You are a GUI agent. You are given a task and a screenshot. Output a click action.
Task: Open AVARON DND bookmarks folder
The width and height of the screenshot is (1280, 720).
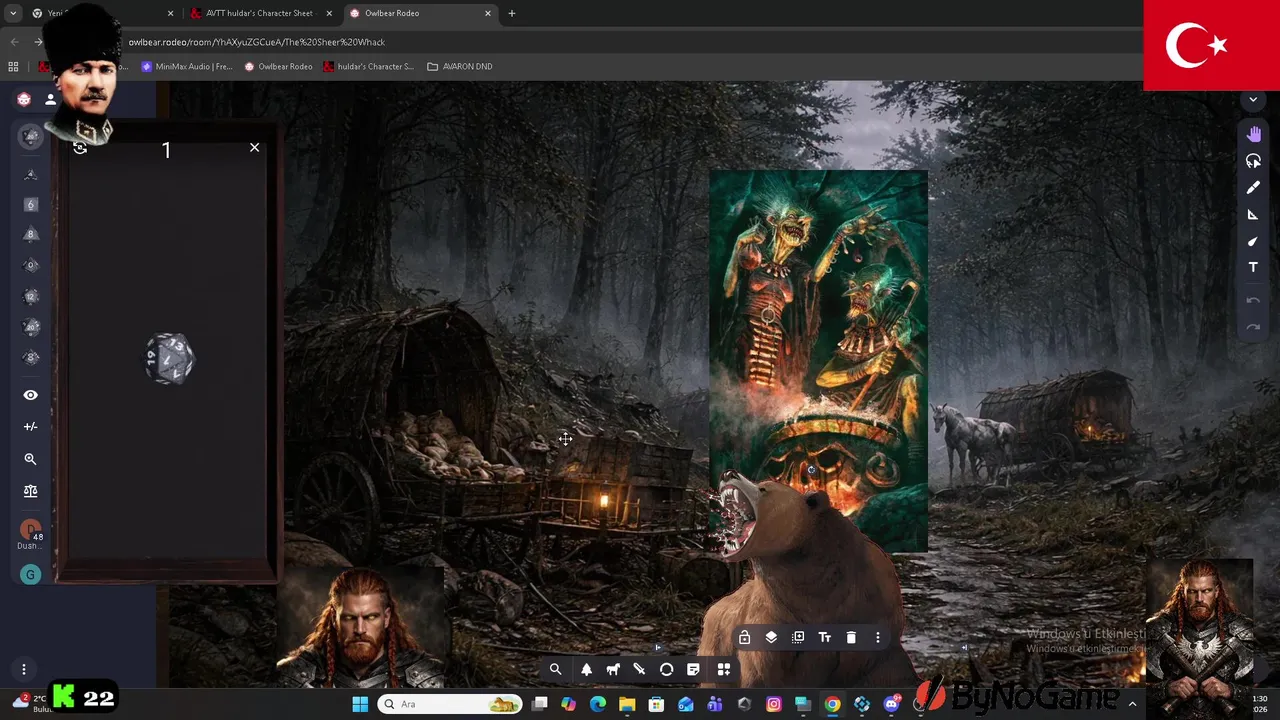[x=460, y=66]
